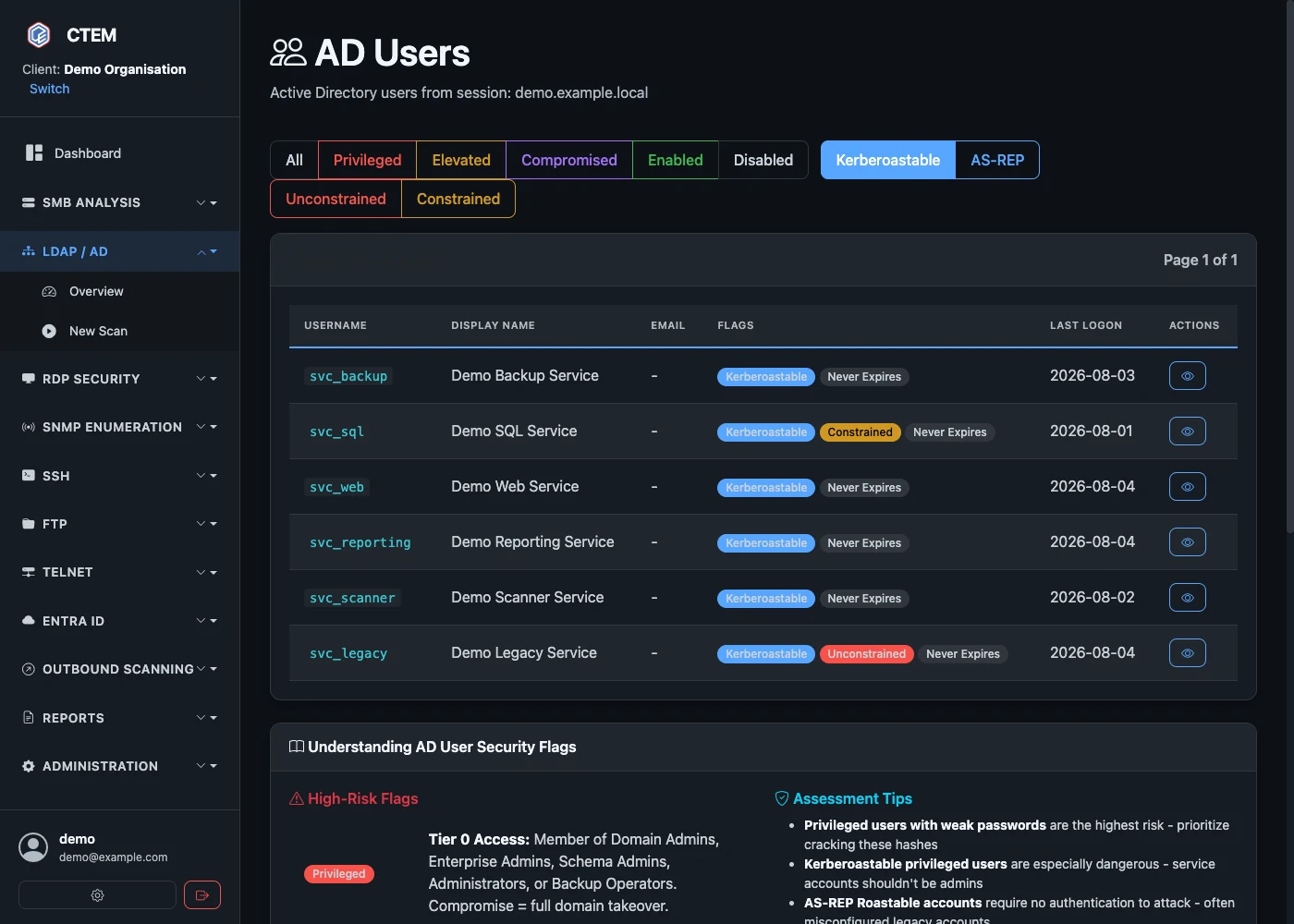Log out using the red exit icon

[x=202, y=895]
